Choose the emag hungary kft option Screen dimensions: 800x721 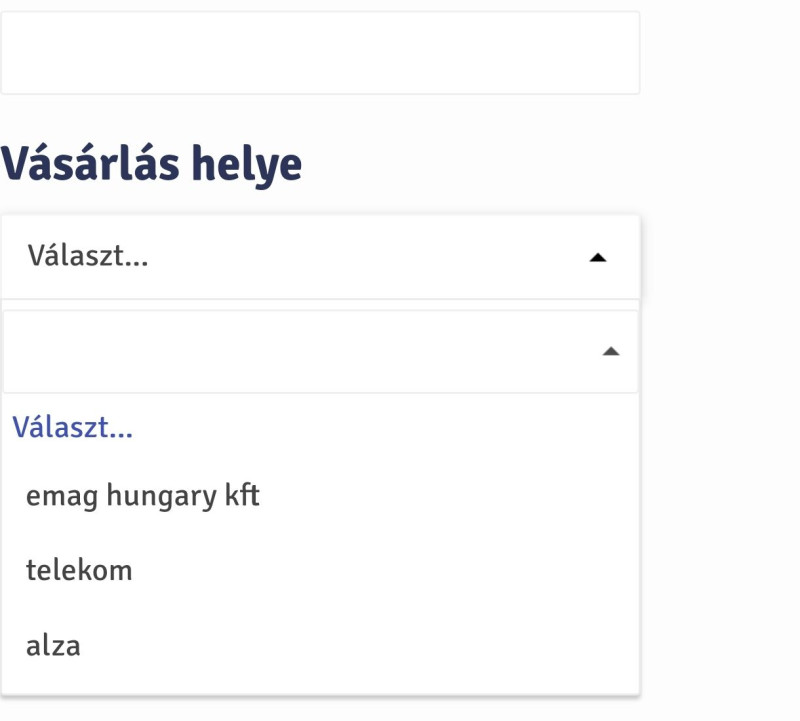pos(143,495)
